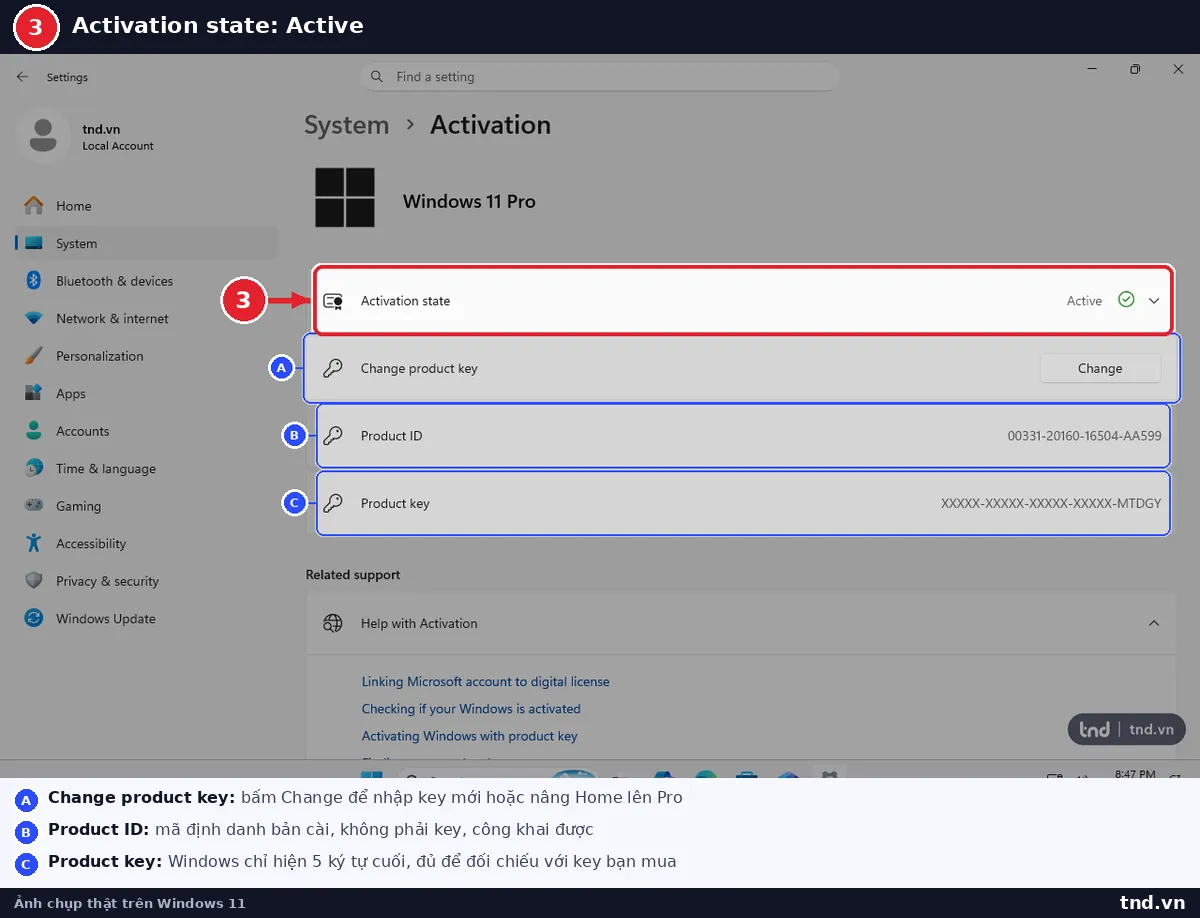Click the magnifier in Find a setting
Image resolution: width=1200 pixels, height=918 pixels.
[x=377, y=77]
